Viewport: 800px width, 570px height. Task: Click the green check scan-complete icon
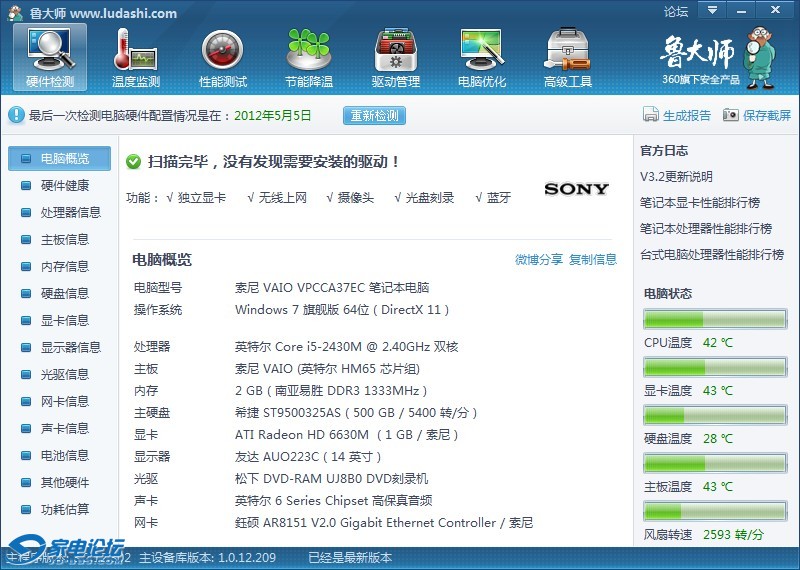click(x=133, y=162)
